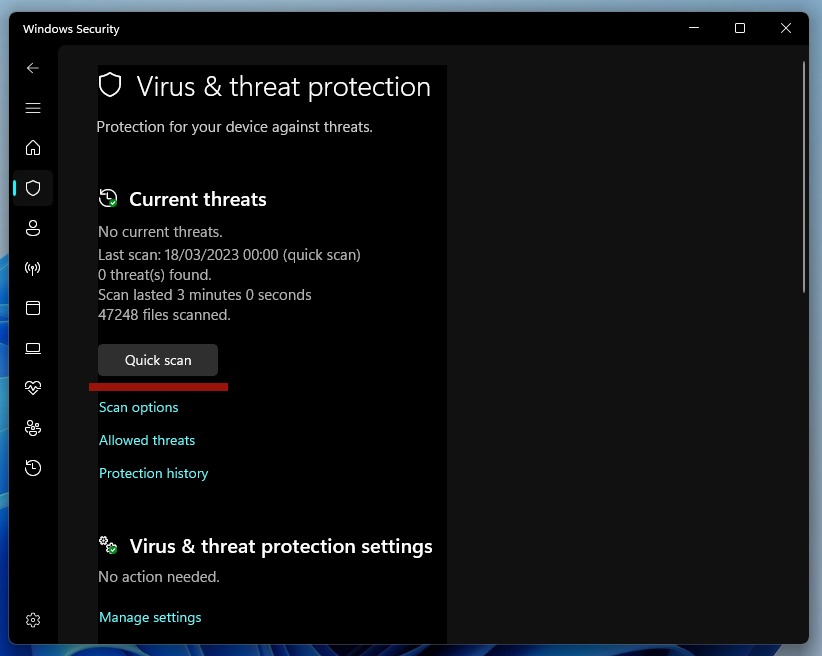Open Protection history clock icon in sidebar

click(x=33, y=468)
